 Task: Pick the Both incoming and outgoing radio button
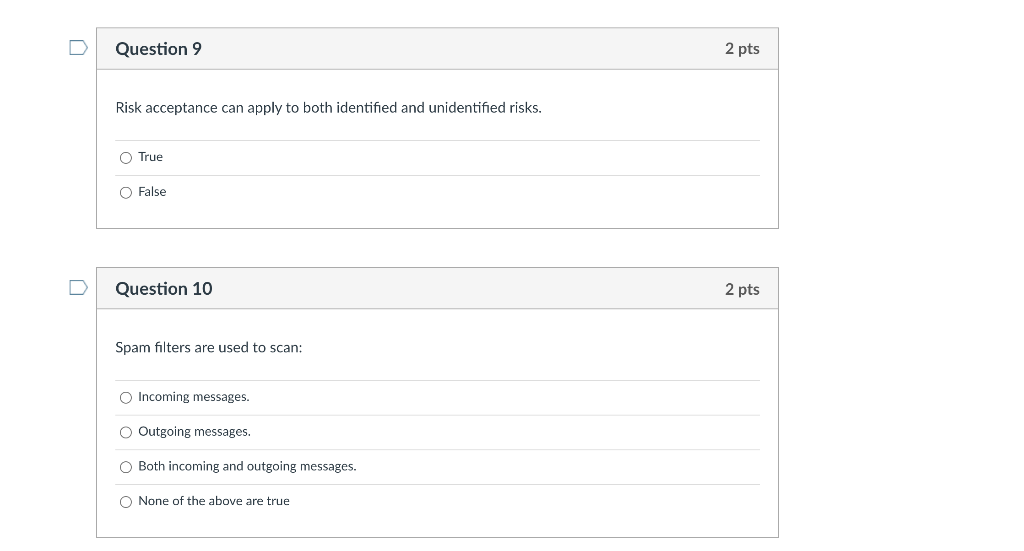coord(126,467)
